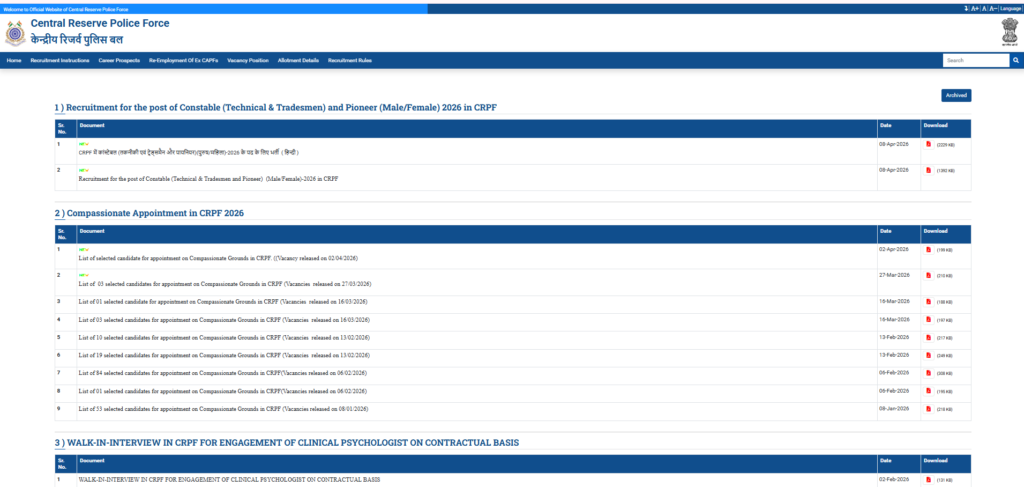
Task: Download PDF for 84 selected candidates list
Action: click(928, 372)
